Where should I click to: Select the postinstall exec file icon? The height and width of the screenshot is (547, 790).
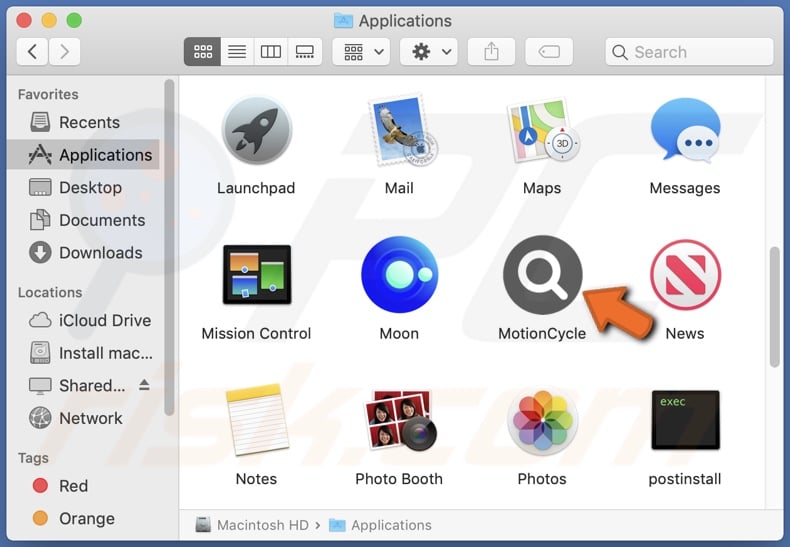[x=685, y=420]
